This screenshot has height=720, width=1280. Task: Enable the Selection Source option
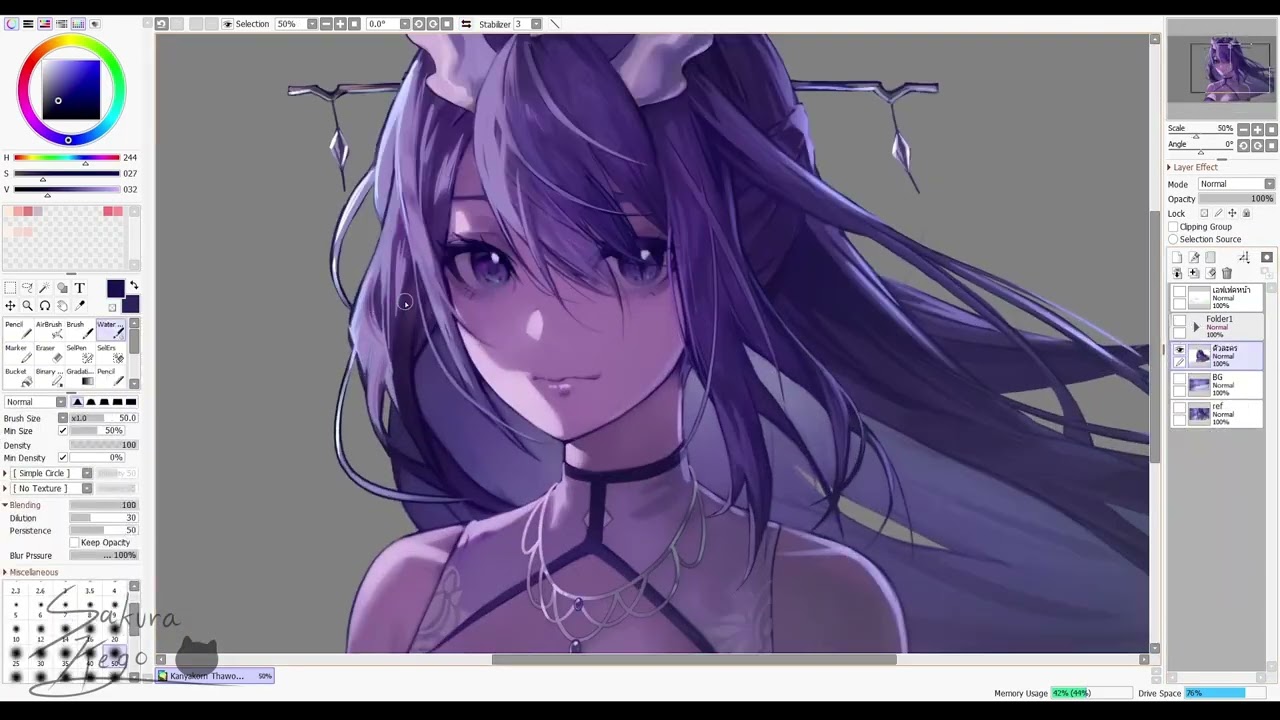click(x=1173, y=240)
